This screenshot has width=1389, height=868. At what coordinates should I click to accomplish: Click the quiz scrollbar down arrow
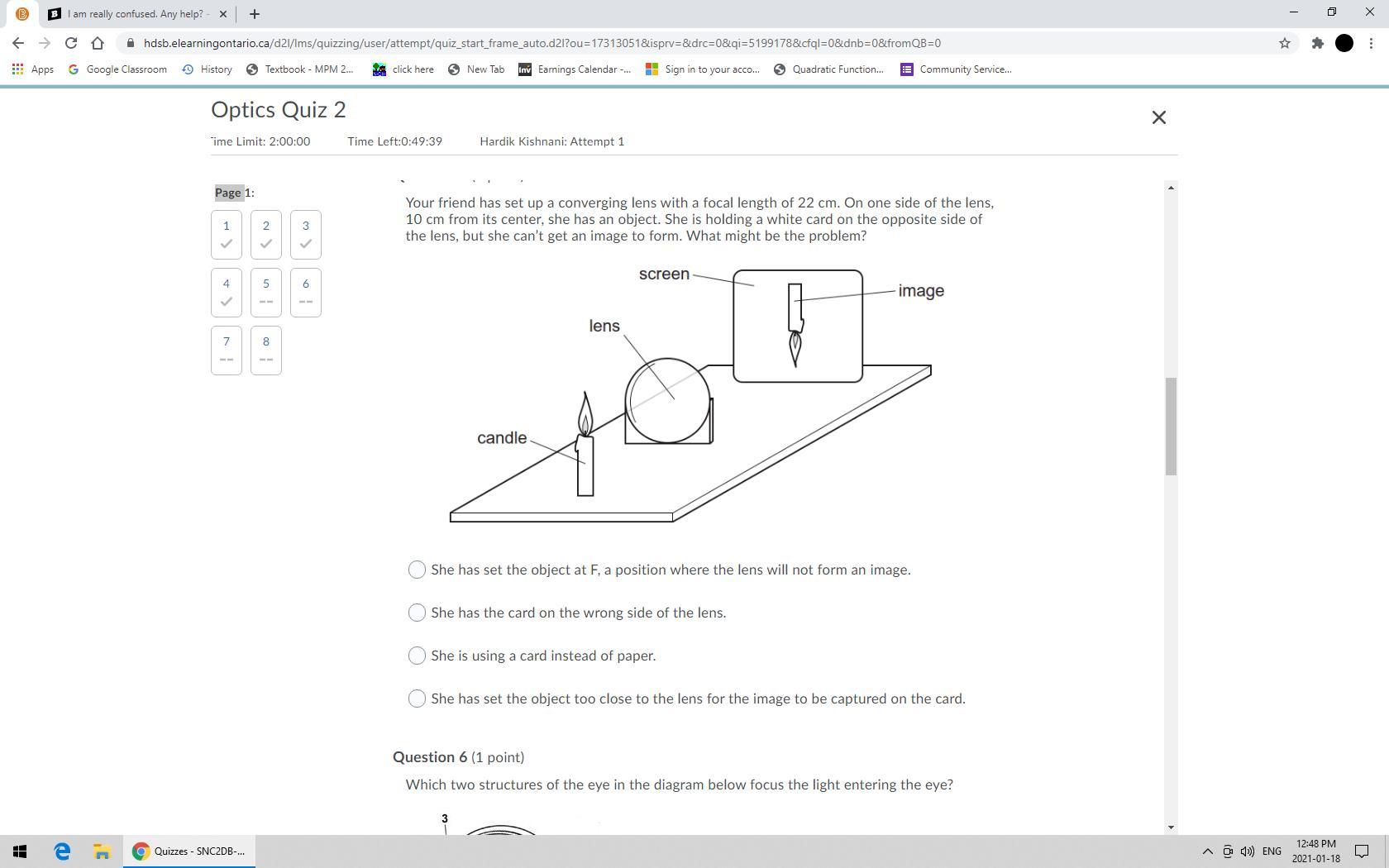pyautogui.click(x=1171, y=827)
